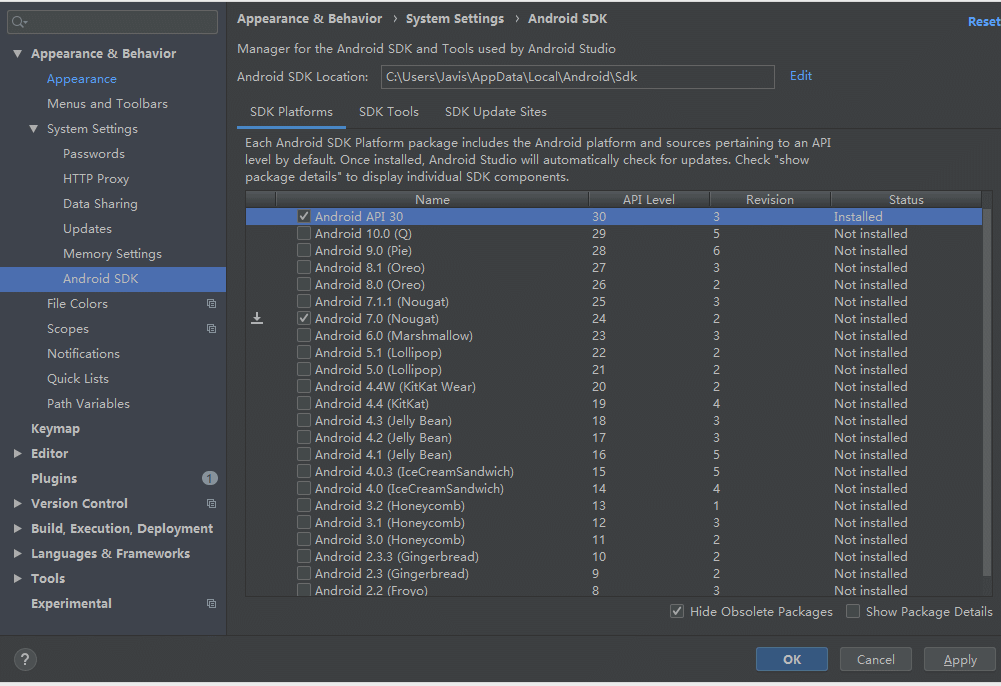Click the Edit link for SDK location
This screenshot has width=1001, height=686.
[x=801, y=76]
